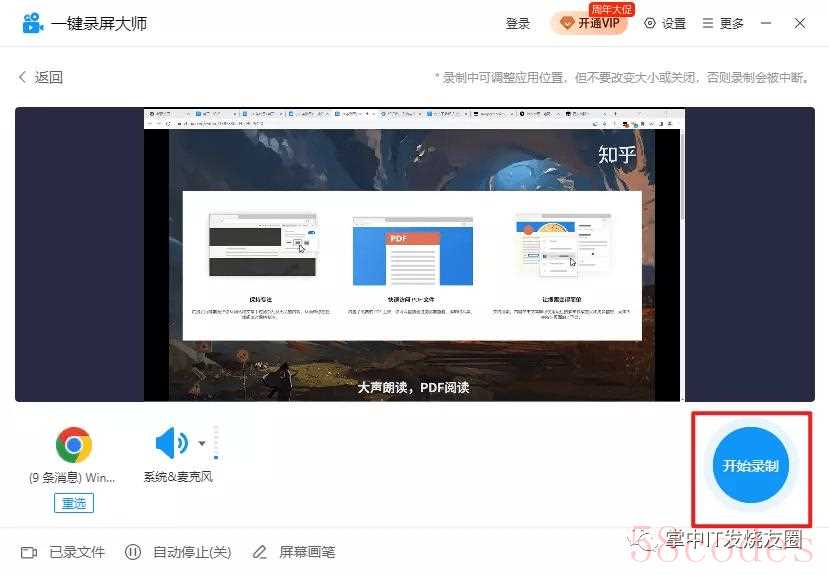Viewport: 829px width, 575px height.
Task: Click the Chrome application icon
Action: tap(73, 444)
